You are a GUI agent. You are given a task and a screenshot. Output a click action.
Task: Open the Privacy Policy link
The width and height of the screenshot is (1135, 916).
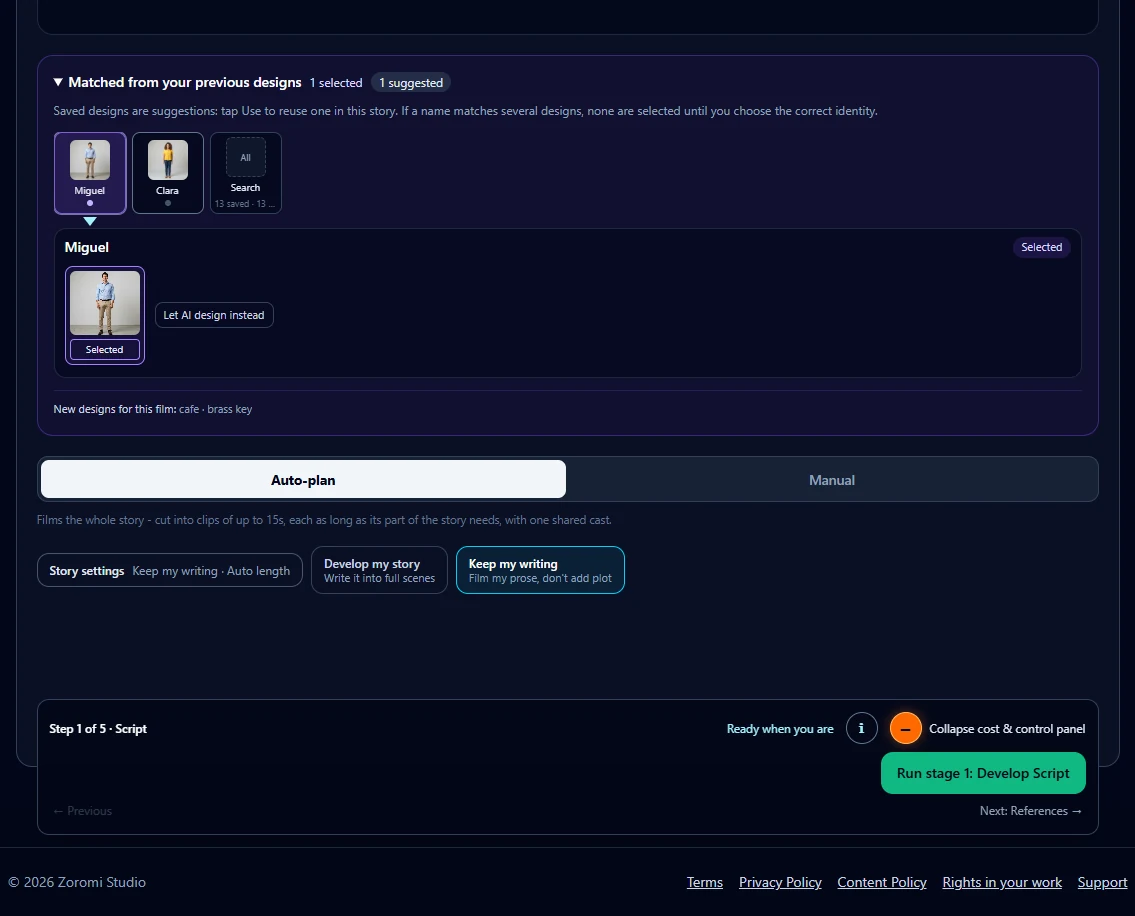click(780, 882)
